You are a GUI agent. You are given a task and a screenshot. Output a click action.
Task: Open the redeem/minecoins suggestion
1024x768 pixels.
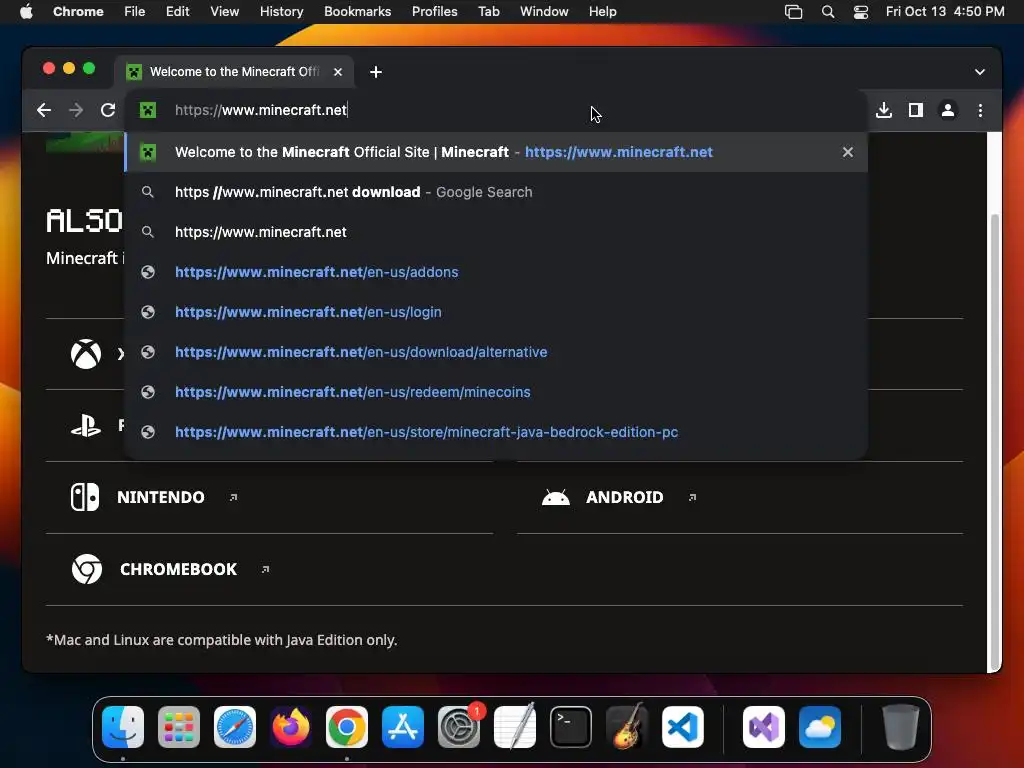[496, 392]
